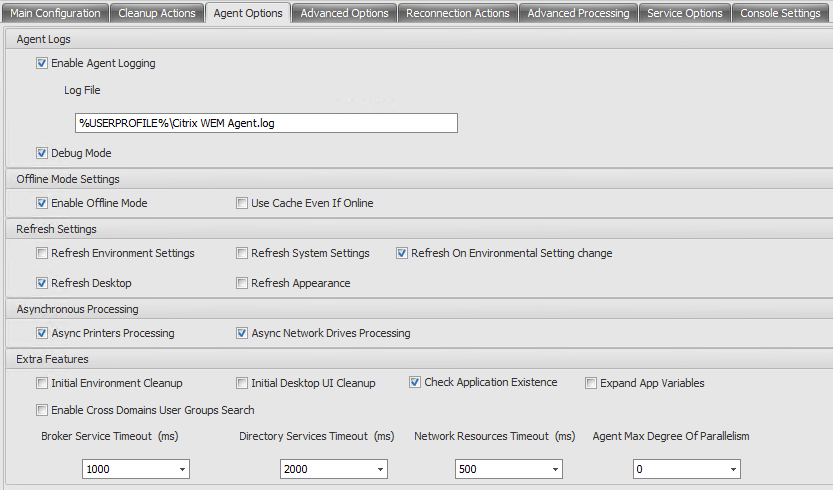Toggle Async Network Drives Processing
Viewport: 833px width, 490px height.
(242, 333)
